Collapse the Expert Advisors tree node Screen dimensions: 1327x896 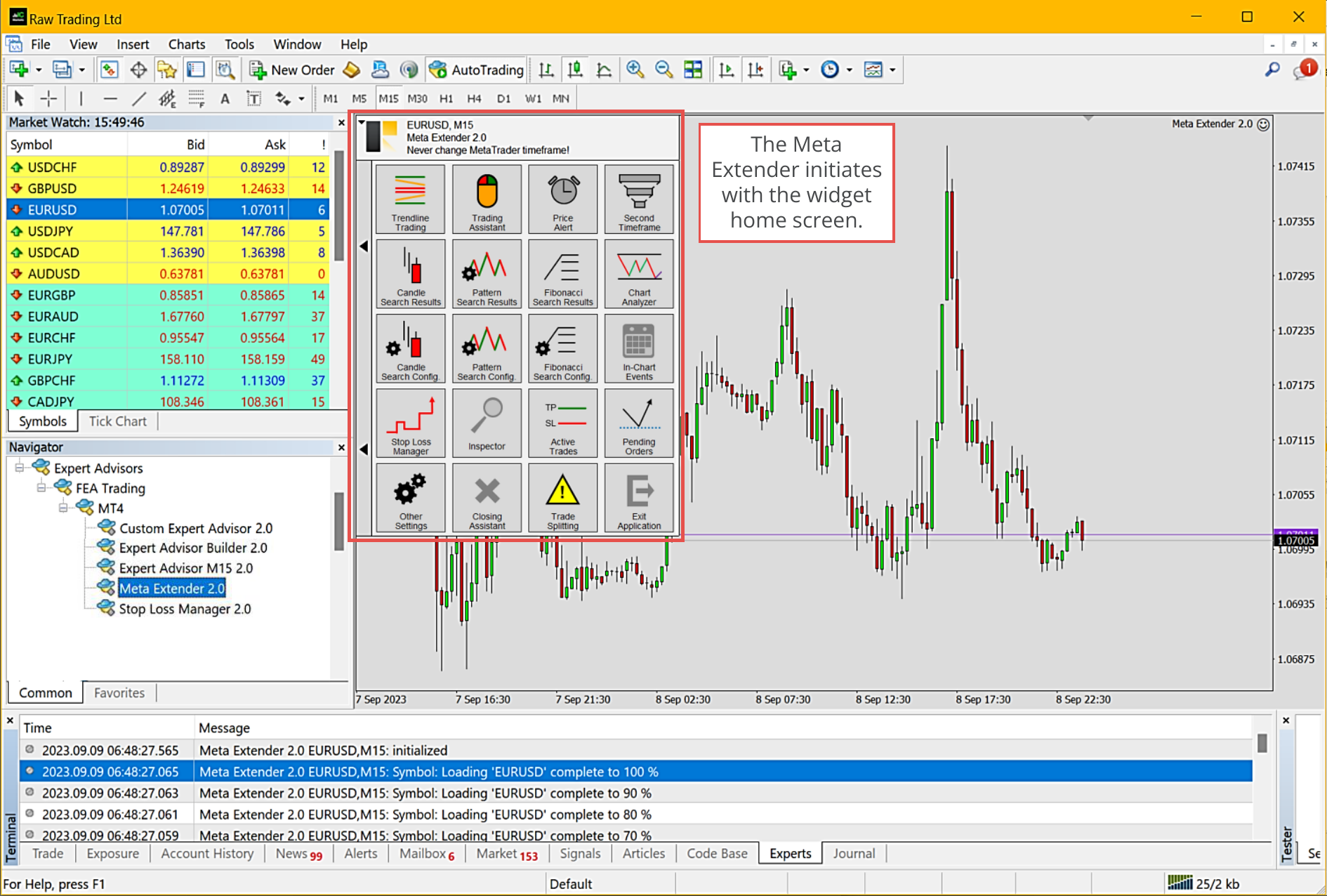coord(20,468)
